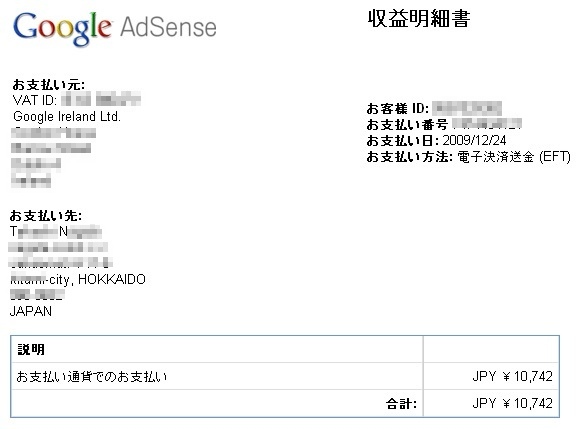Click the Google Ireland Ltd. text

[x=67, y=117]
